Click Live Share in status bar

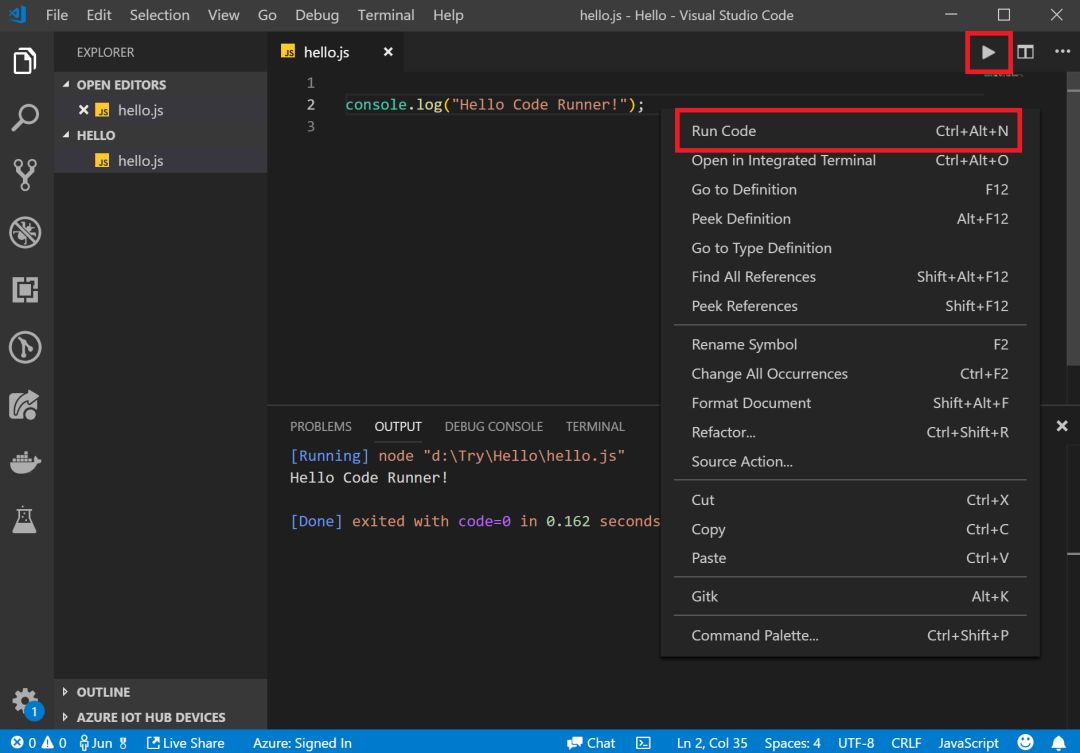[x=186, y=743]
